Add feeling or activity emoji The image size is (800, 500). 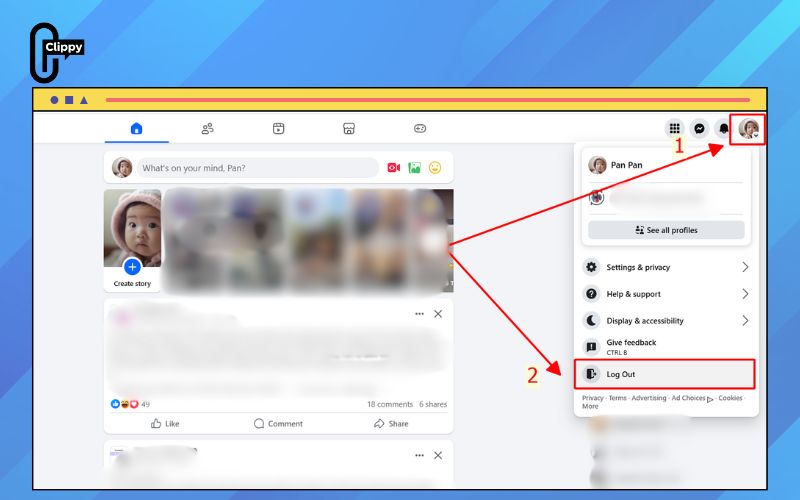[x=435, y=168]
